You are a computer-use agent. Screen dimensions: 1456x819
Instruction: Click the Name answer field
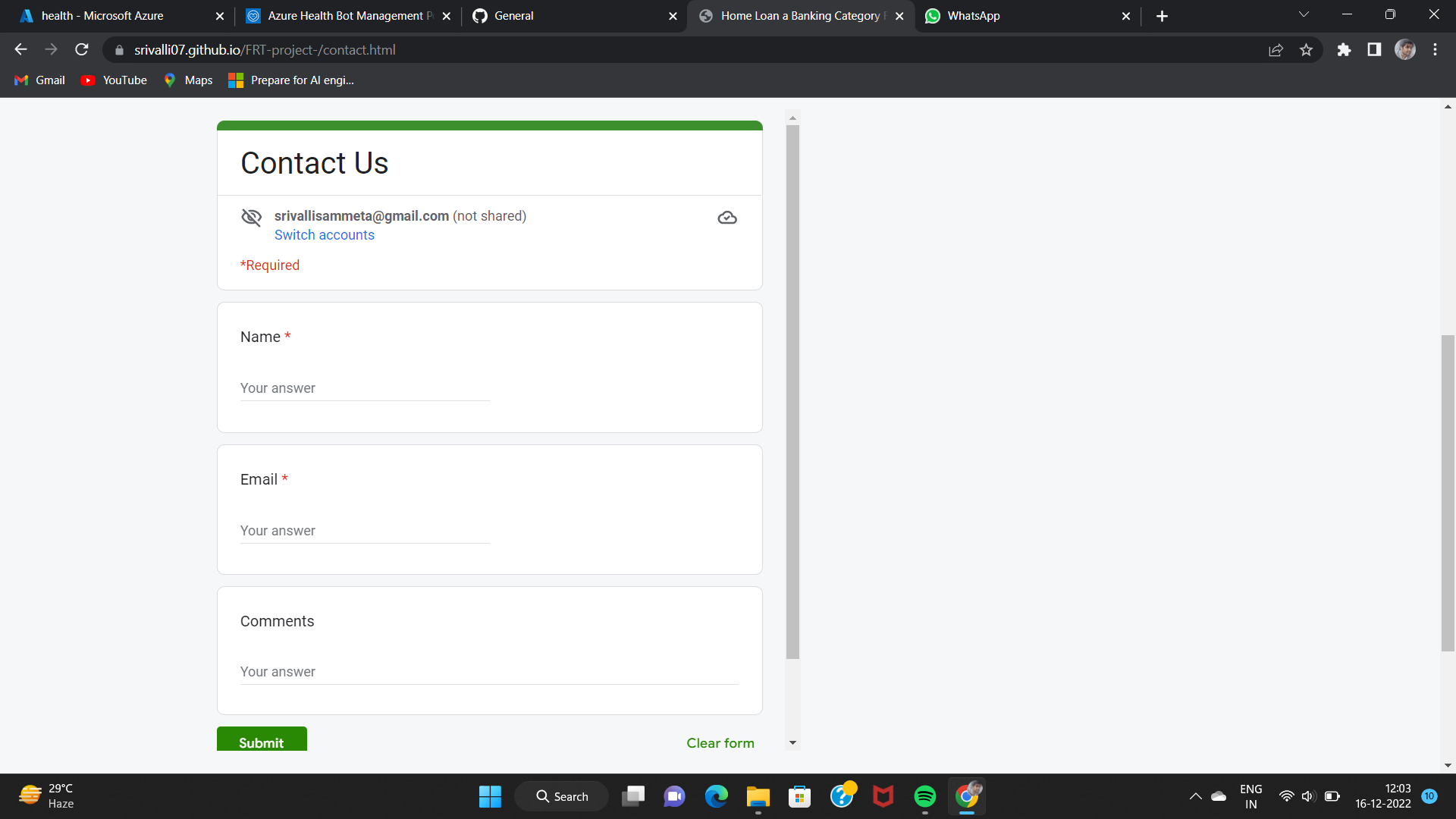point(364,388)
